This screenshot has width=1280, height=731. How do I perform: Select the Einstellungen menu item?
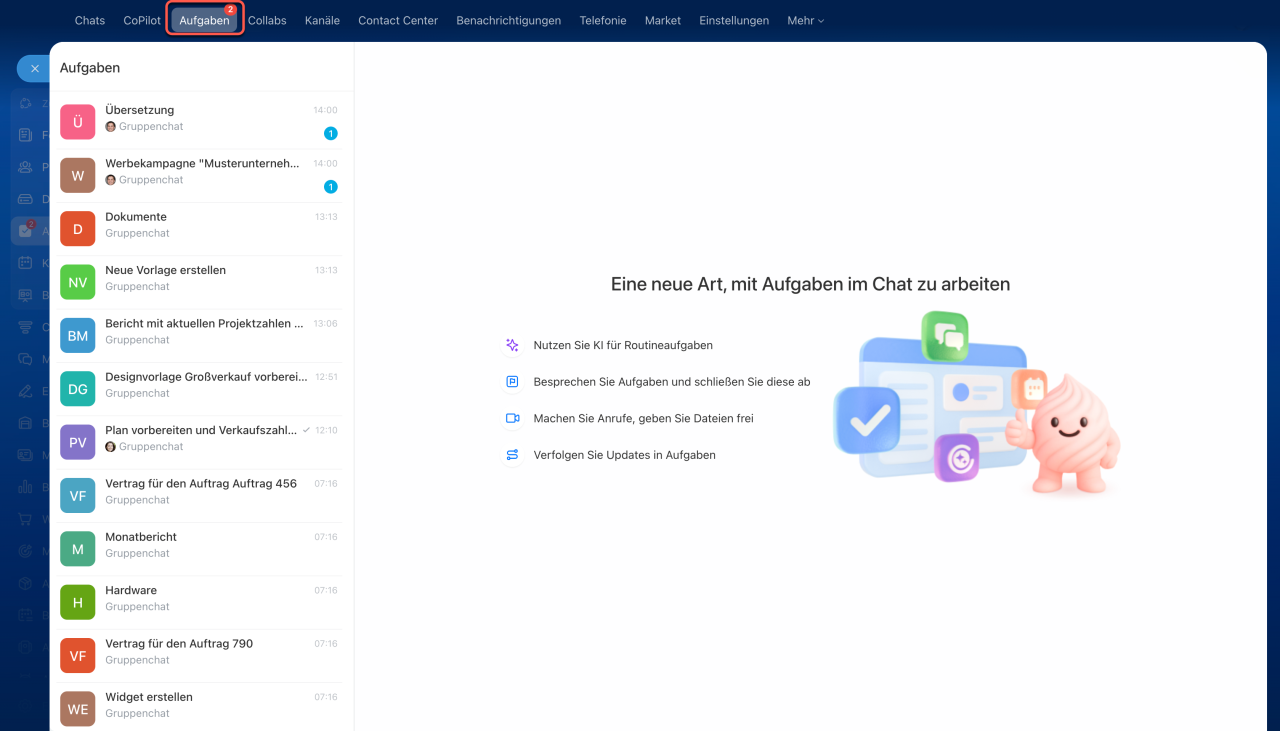(x=734, y=20)
